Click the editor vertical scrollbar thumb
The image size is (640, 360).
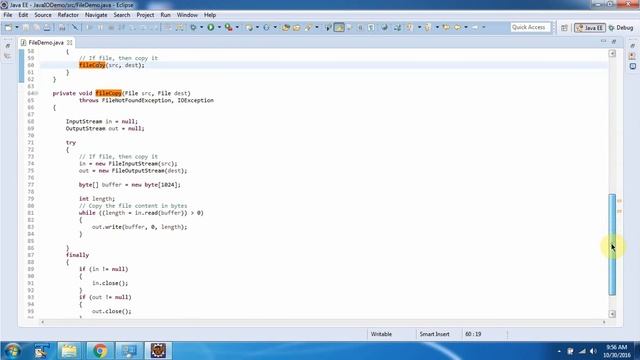[x=612, y=244]
